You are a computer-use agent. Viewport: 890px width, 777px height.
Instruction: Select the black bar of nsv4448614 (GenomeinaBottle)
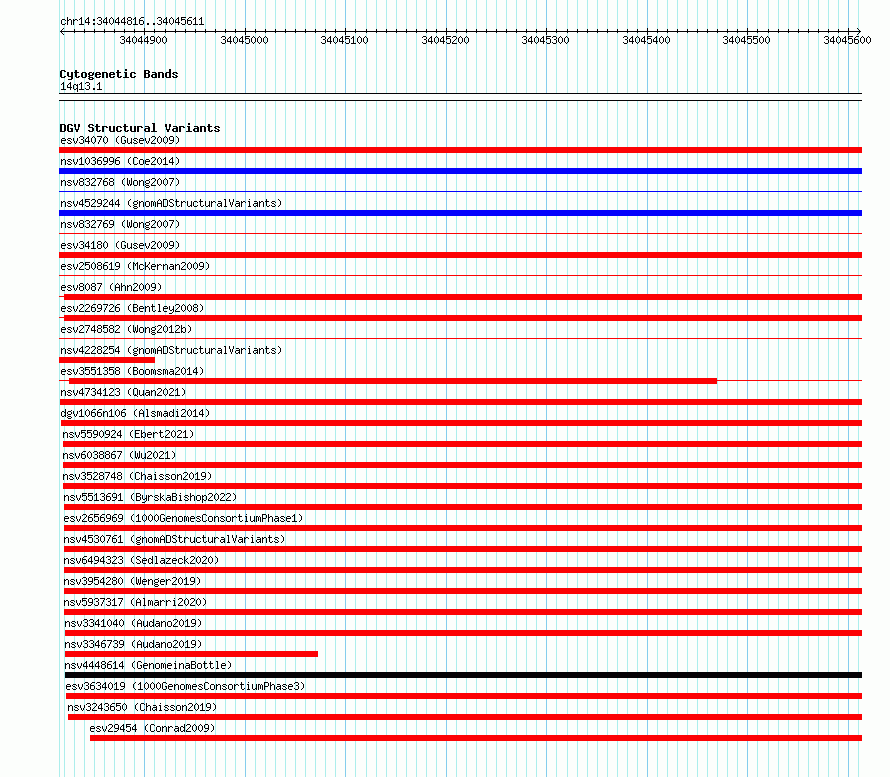click(x=463, y=675)
